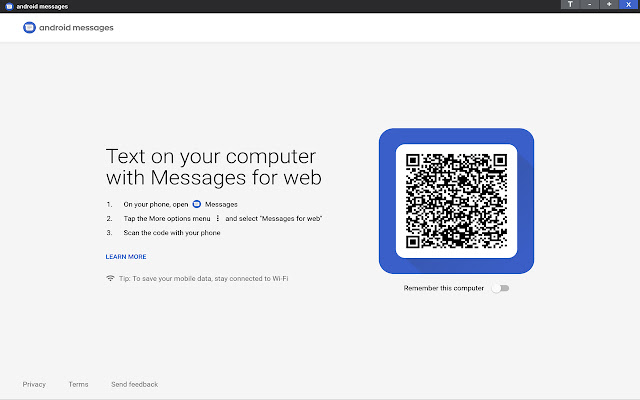Image resolution: width=640 pixels, height=400 pixels.
Task: Click the Wi-Fi tip text
Action: pos(204,278)
